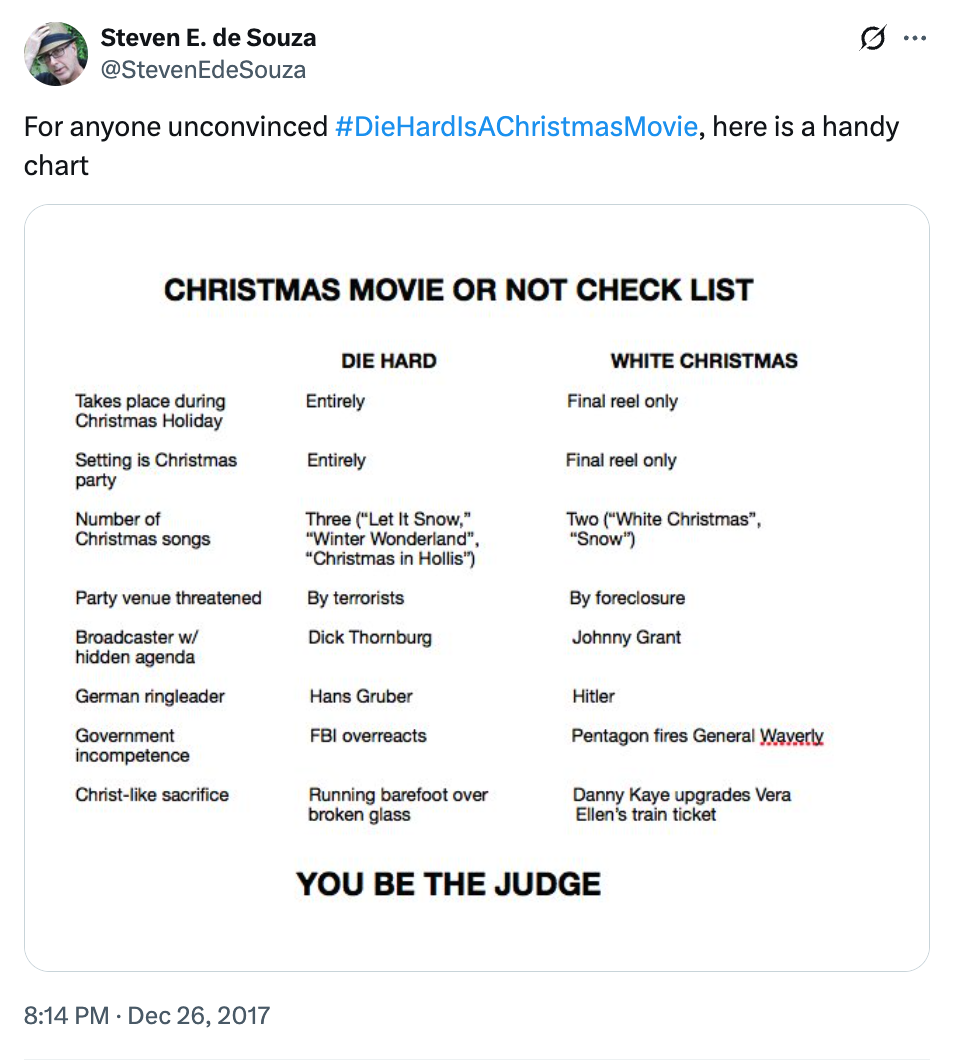Click the "Dick Thornburg" chart entry
The height and width of the screenshot is (1060, 956).
point(370,637)
